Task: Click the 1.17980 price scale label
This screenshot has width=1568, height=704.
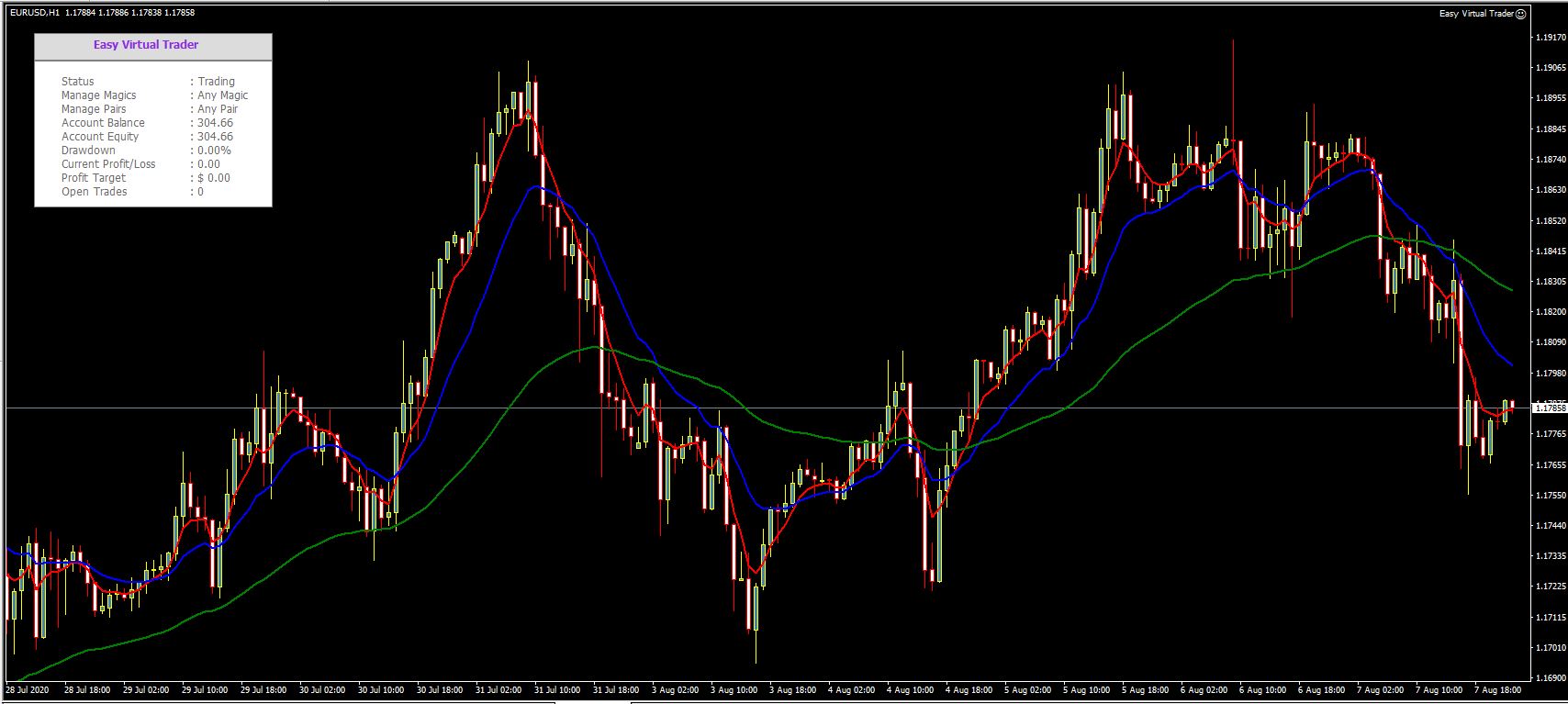Action: (1550, 374)
